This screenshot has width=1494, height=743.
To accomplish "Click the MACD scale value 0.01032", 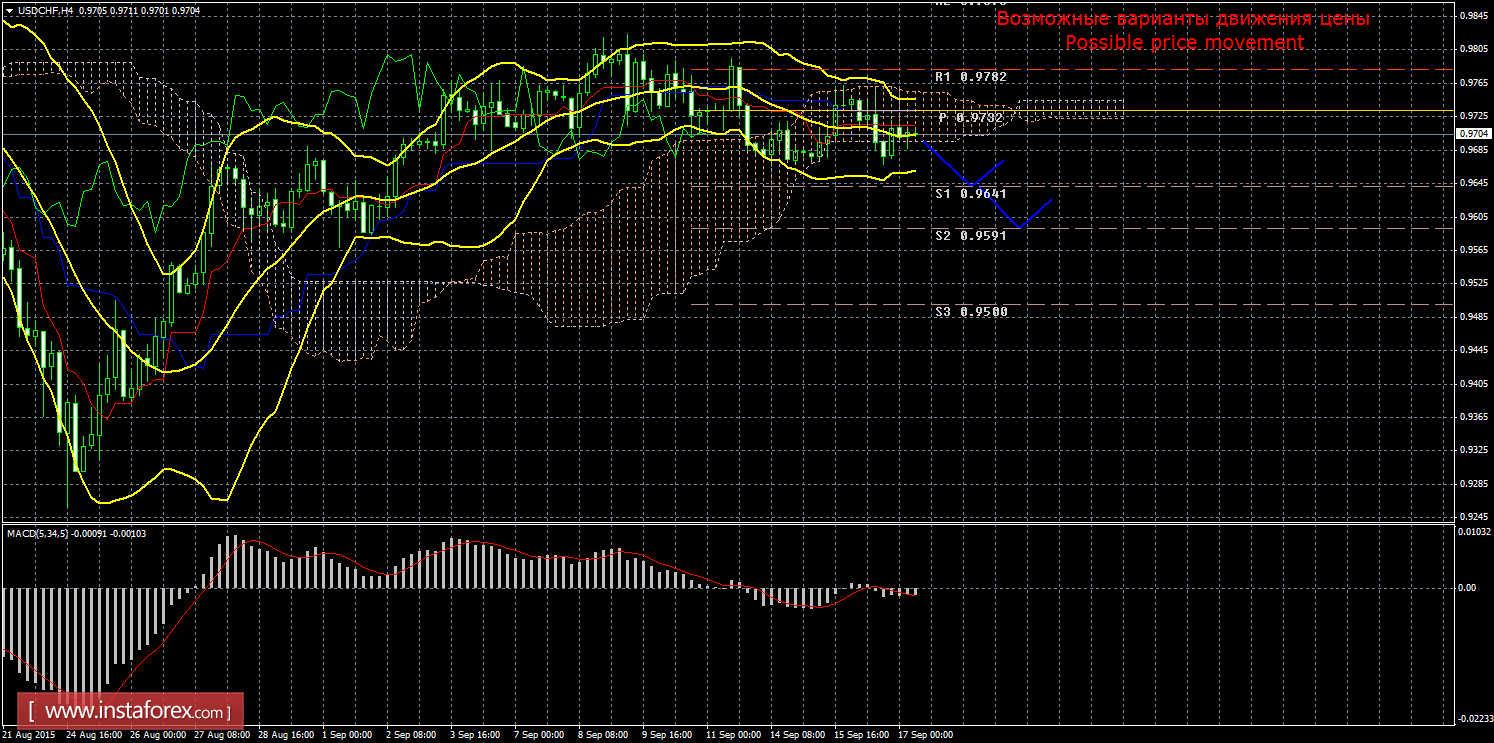I will pos(1473,531).
